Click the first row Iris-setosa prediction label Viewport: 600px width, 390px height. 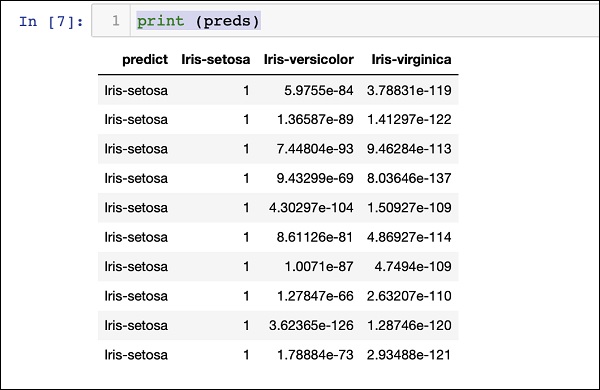(x=136, y=90)
